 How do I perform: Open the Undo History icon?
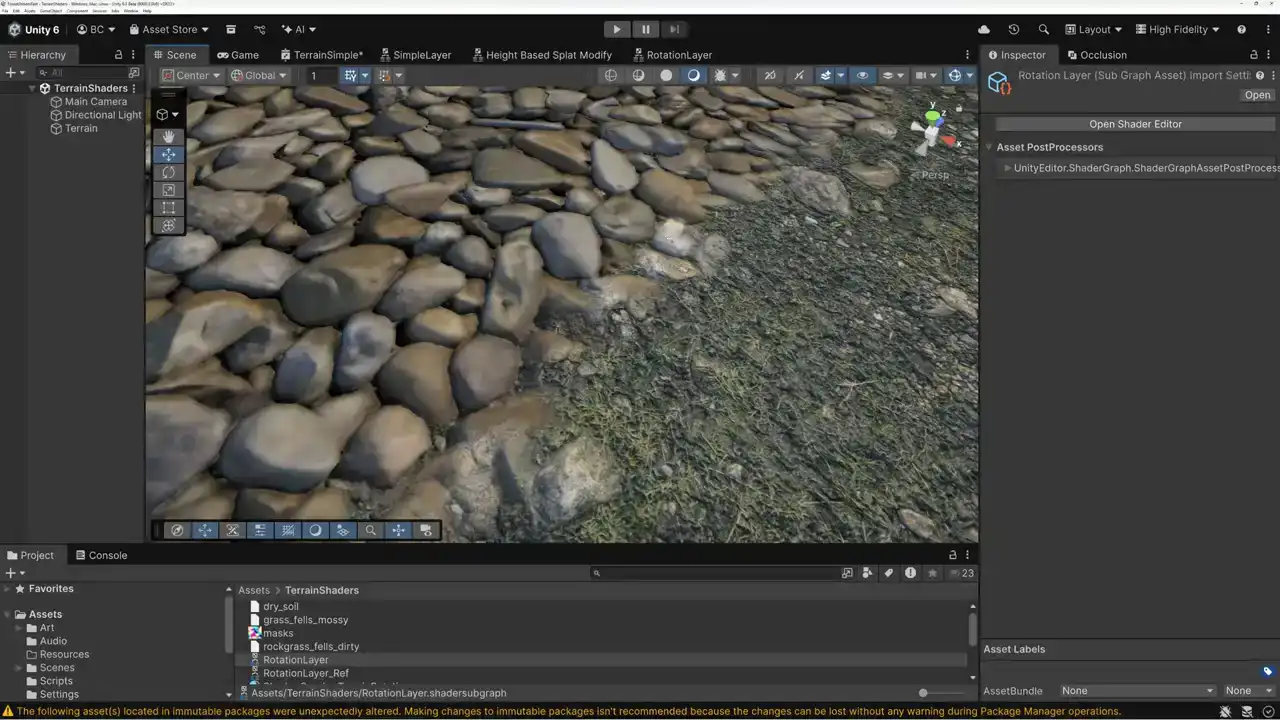[x=1014, y=30]
